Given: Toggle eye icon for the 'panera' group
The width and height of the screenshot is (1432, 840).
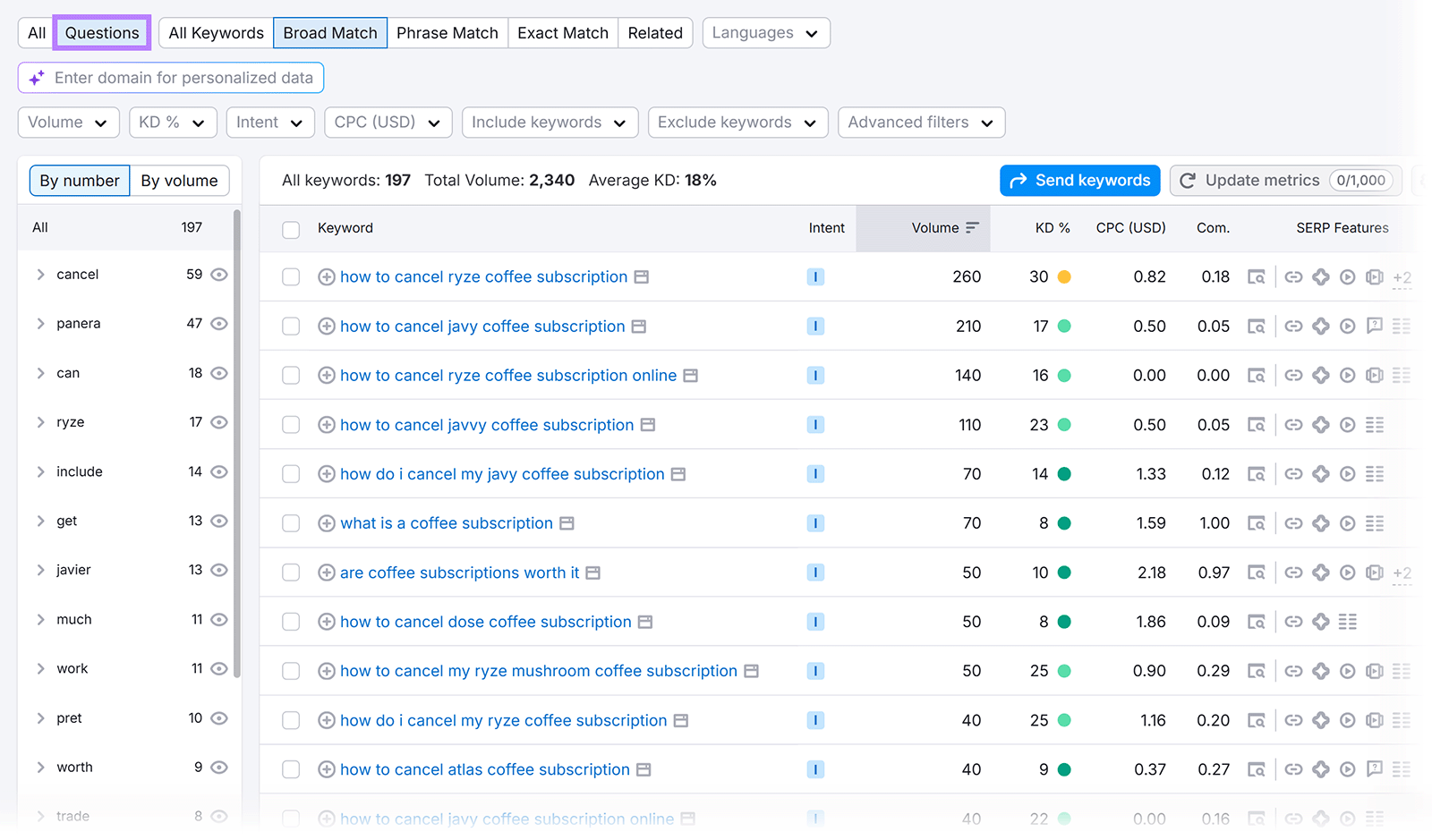Looking at the screenshot, I should pos(219,324).
